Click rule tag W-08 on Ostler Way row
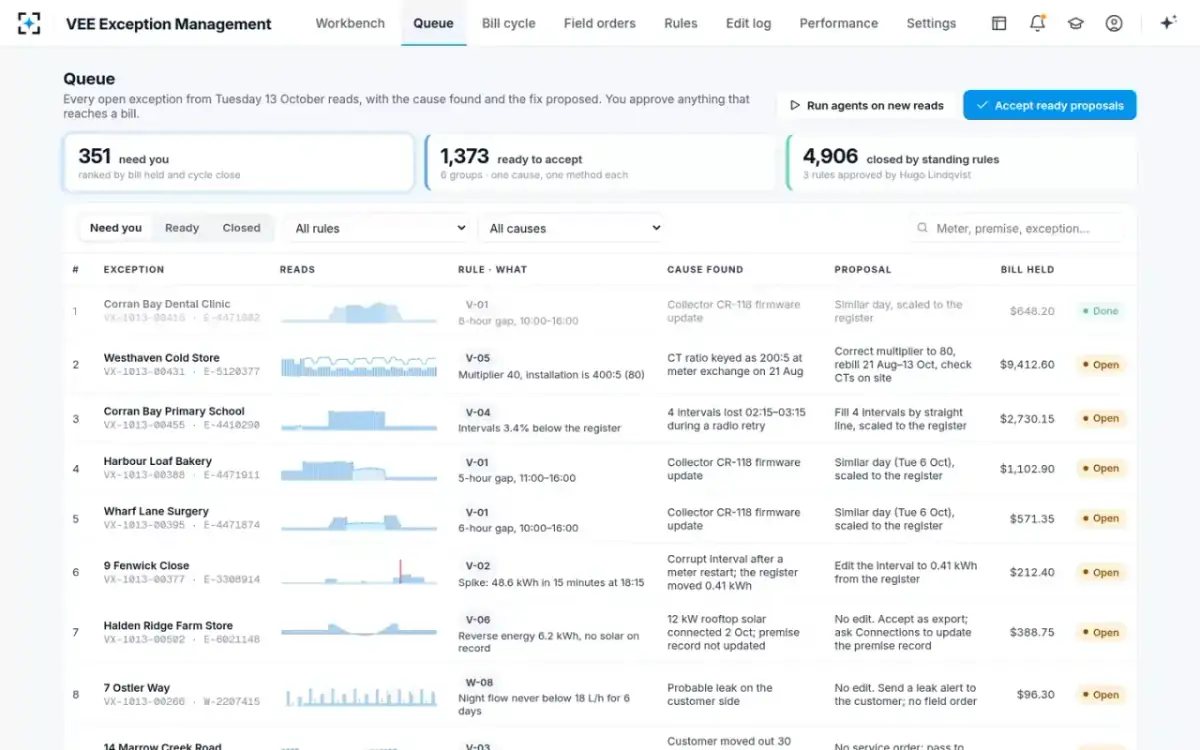This screenshot has width=1200, height=750. tap(479, 681)
